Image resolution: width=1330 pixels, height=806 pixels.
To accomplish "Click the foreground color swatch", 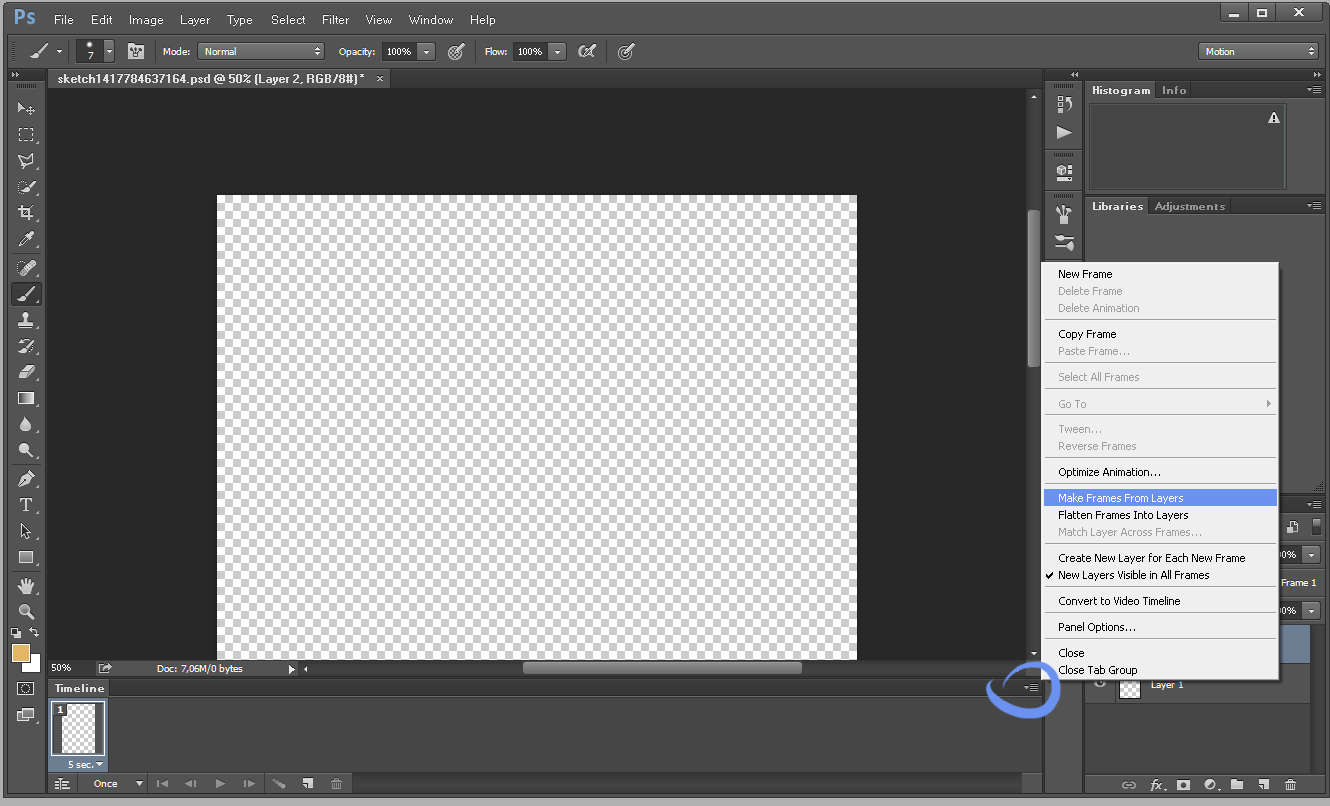I will [x=21, y=653].
